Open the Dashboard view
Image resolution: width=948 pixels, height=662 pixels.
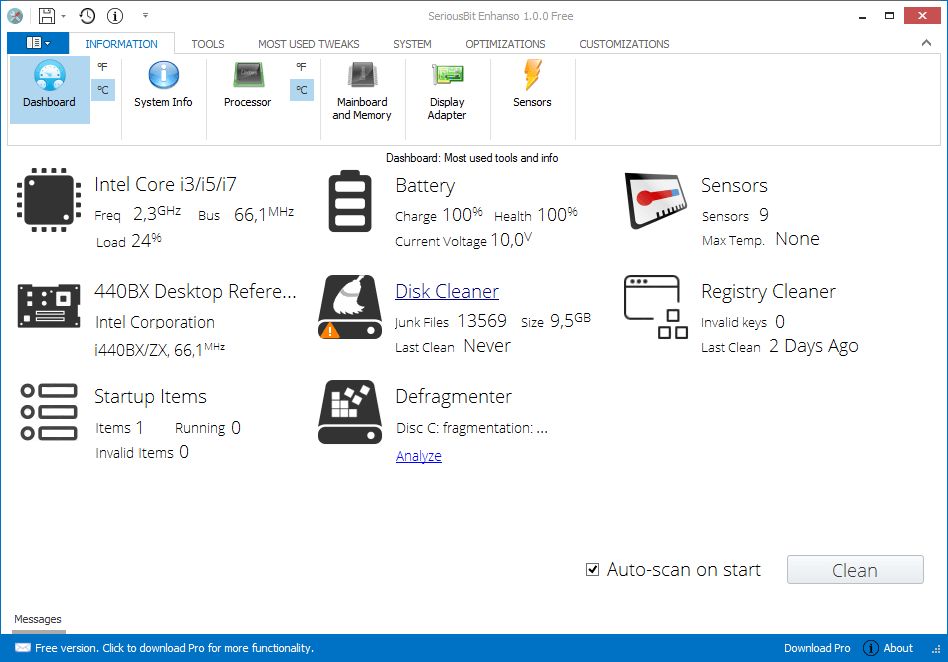[x=48, y=88]
